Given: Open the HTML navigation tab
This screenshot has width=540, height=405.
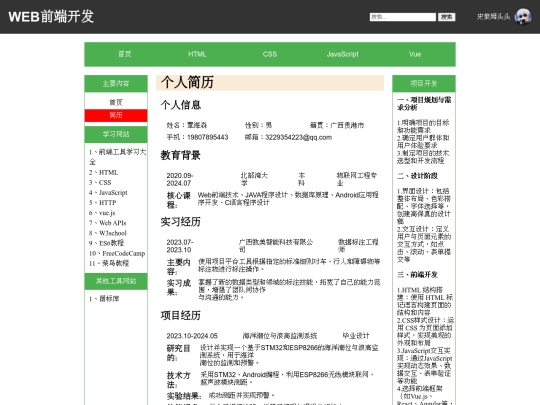Looking at the screenshot, I should tap(197, 54).
